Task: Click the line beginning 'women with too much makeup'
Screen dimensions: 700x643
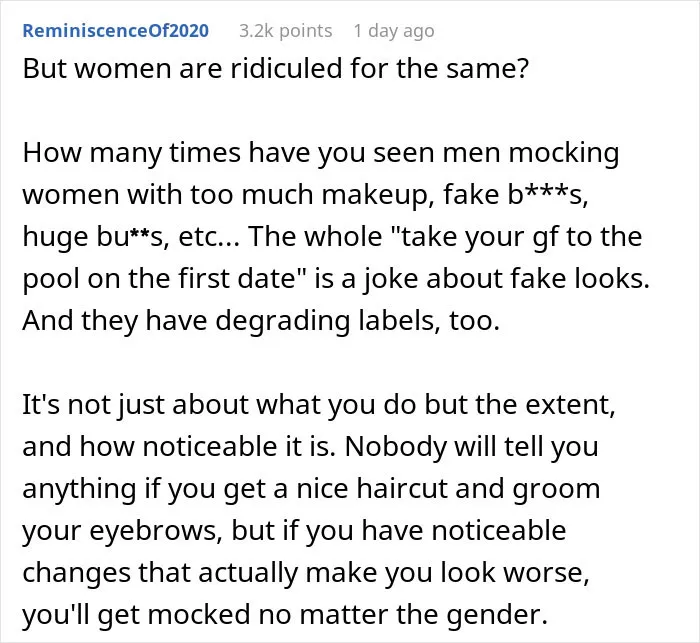Action: [305, 195]
